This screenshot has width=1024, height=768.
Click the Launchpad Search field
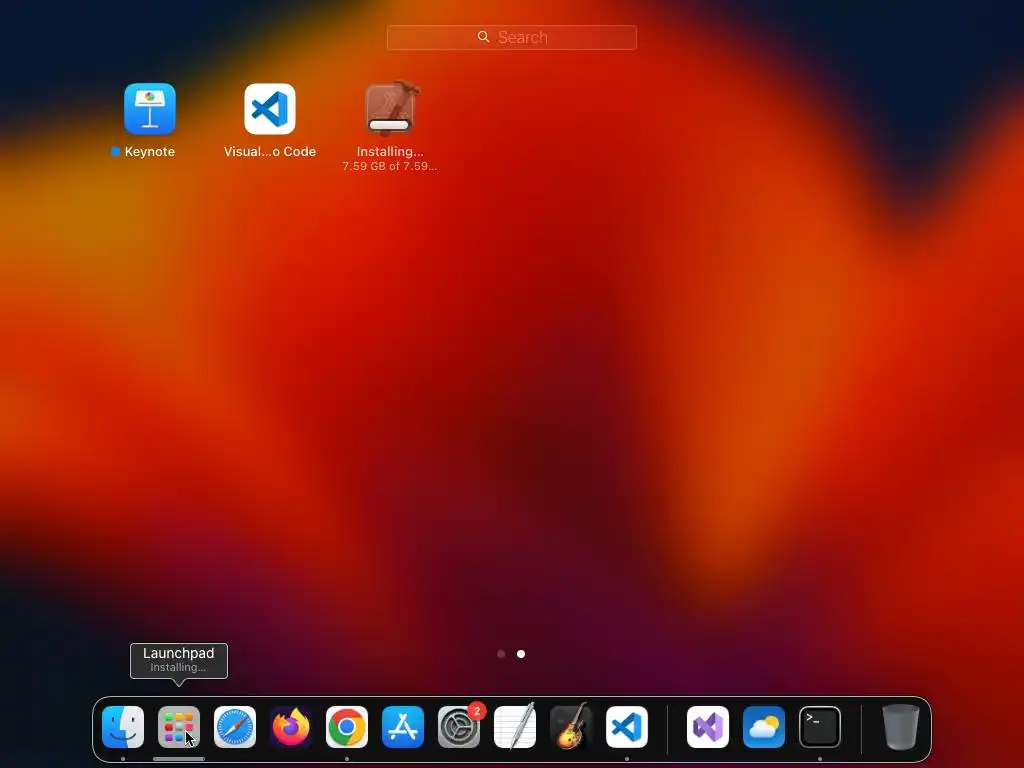[x=511, y=37]
